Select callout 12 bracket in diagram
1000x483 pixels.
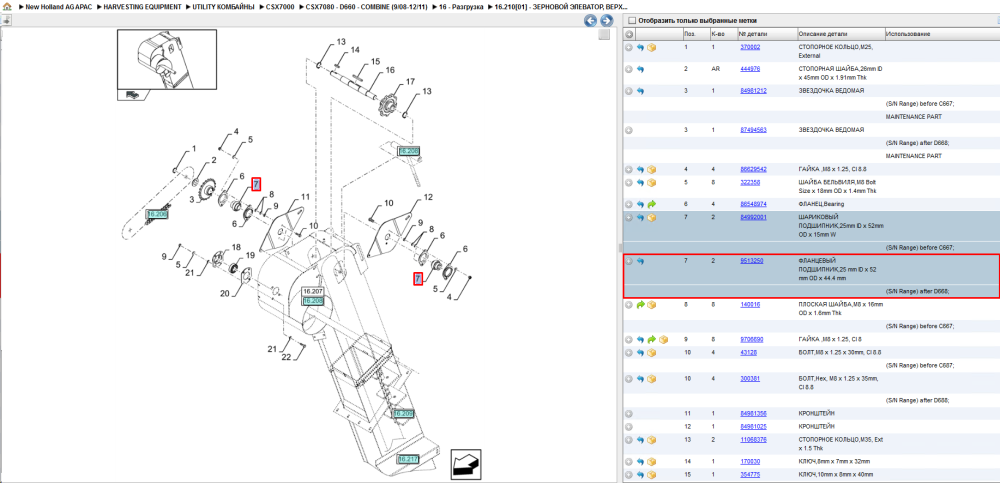tap(428, 197)
